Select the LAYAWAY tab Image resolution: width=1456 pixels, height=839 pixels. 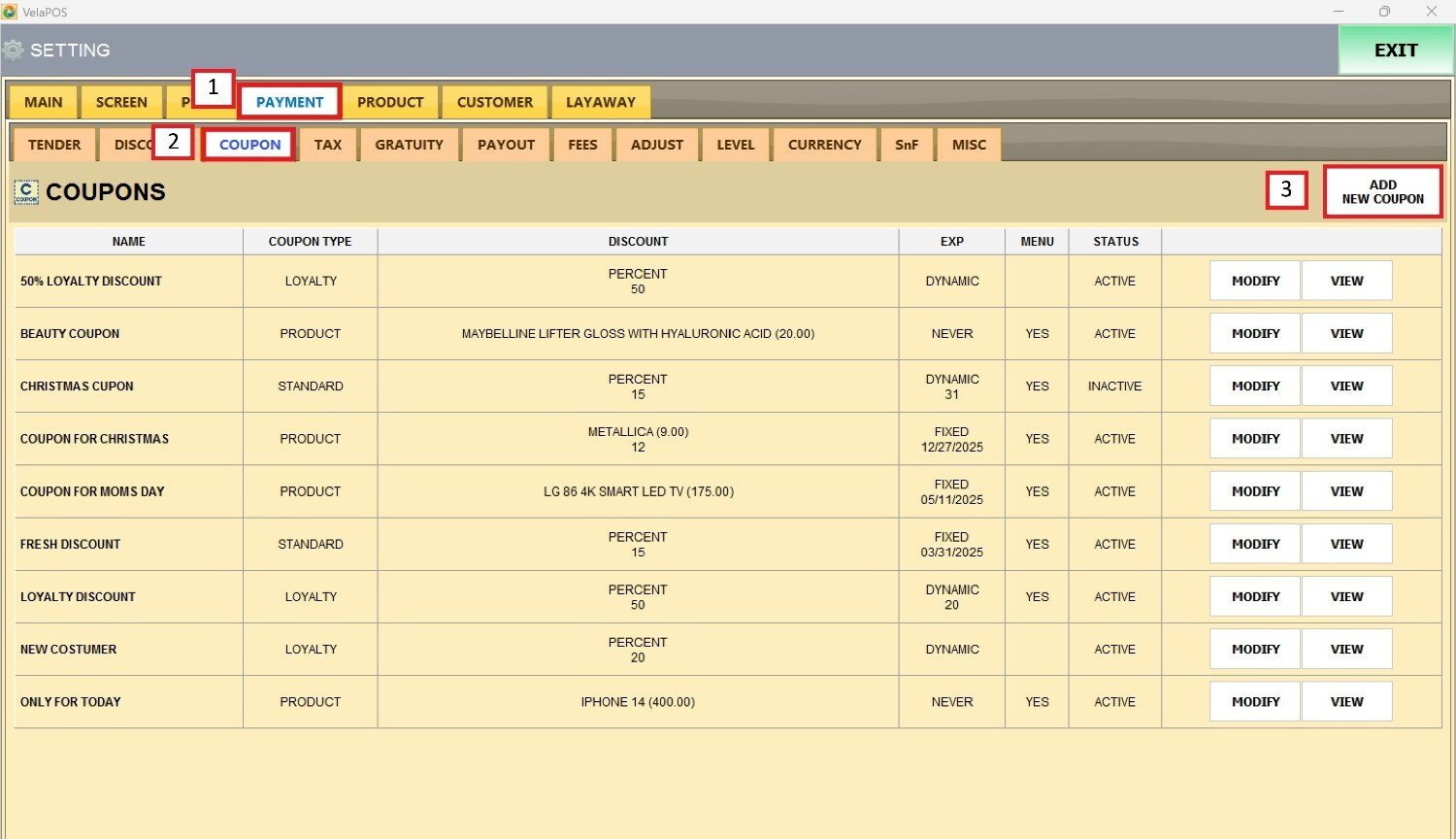600,102
